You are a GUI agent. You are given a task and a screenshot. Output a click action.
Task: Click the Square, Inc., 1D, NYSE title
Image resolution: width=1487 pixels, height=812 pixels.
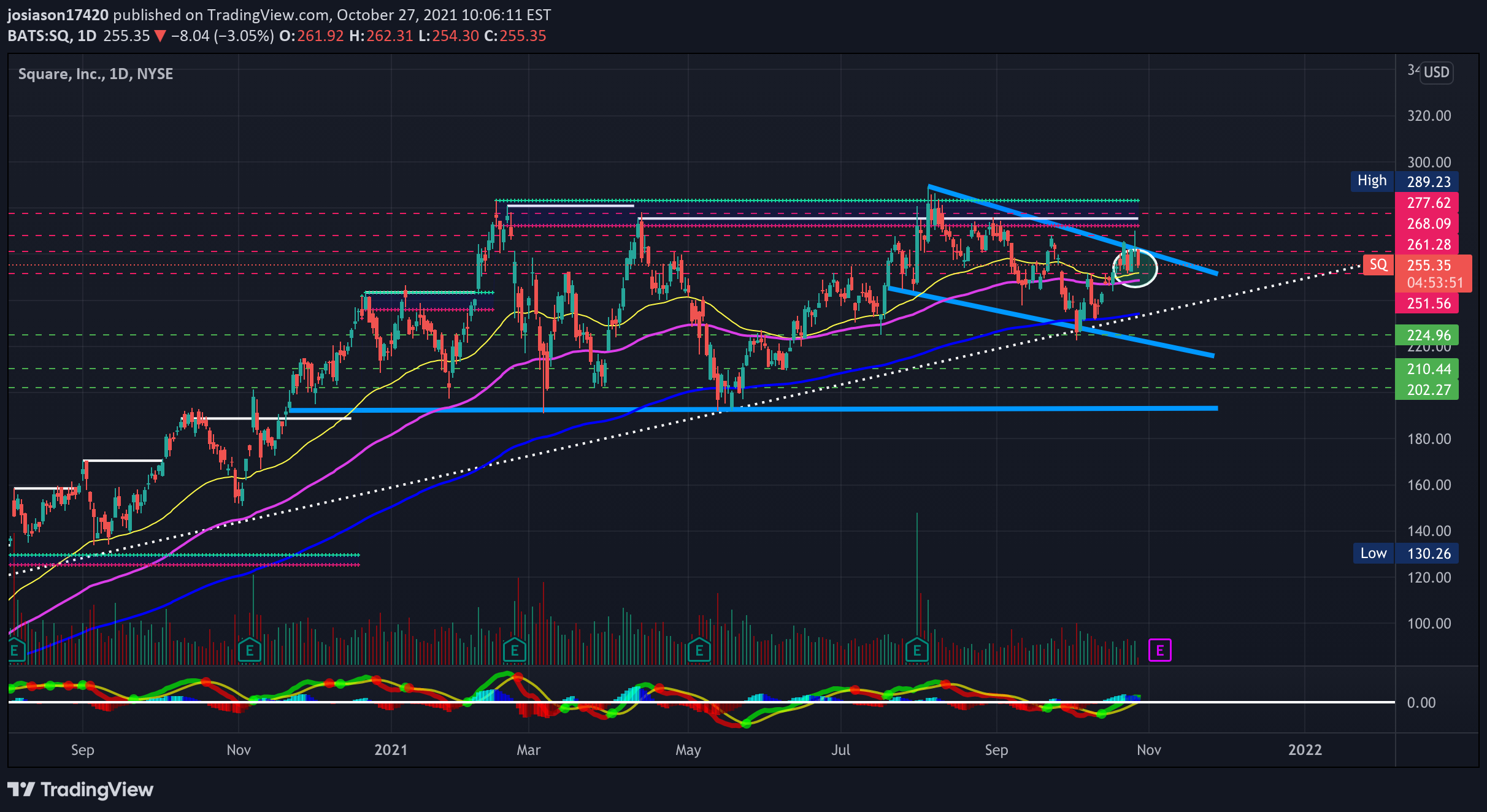[x=96, y=74]
